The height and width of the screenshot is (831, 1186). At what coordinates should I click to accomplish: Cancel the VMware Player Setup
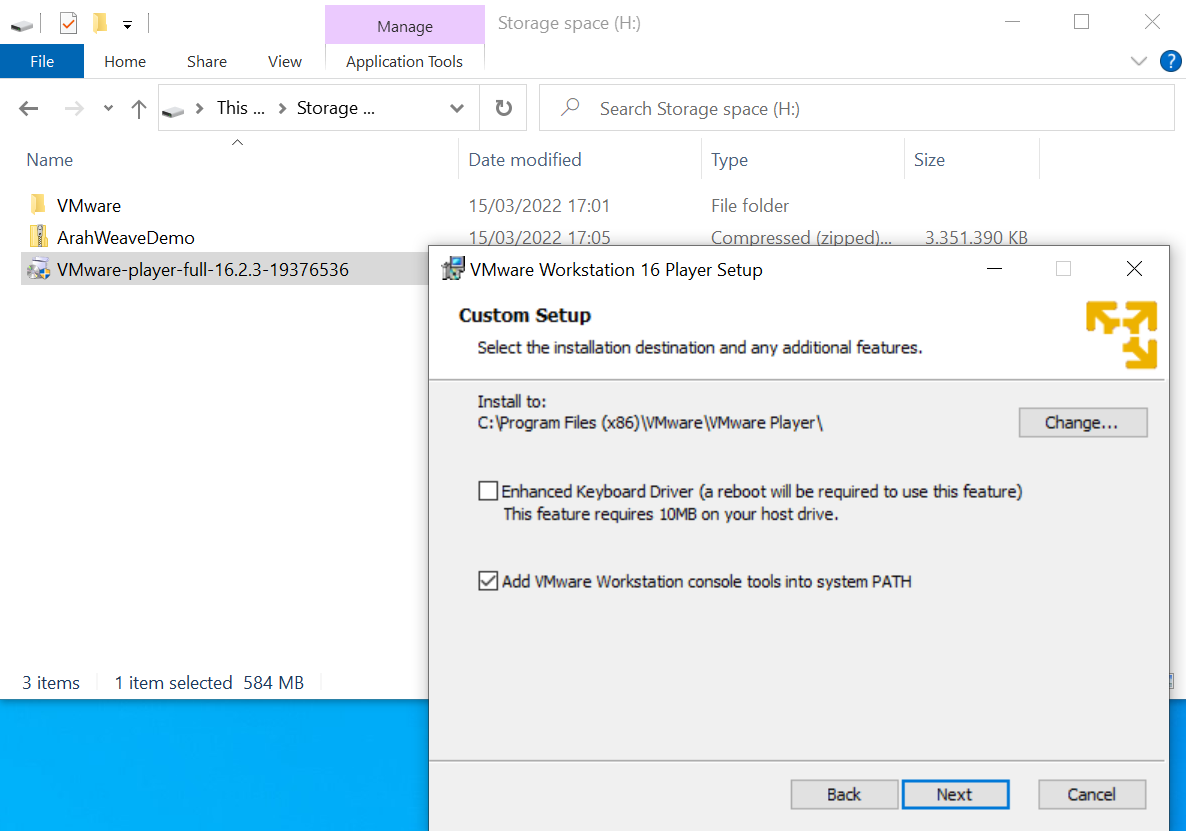coord(1091,795)
